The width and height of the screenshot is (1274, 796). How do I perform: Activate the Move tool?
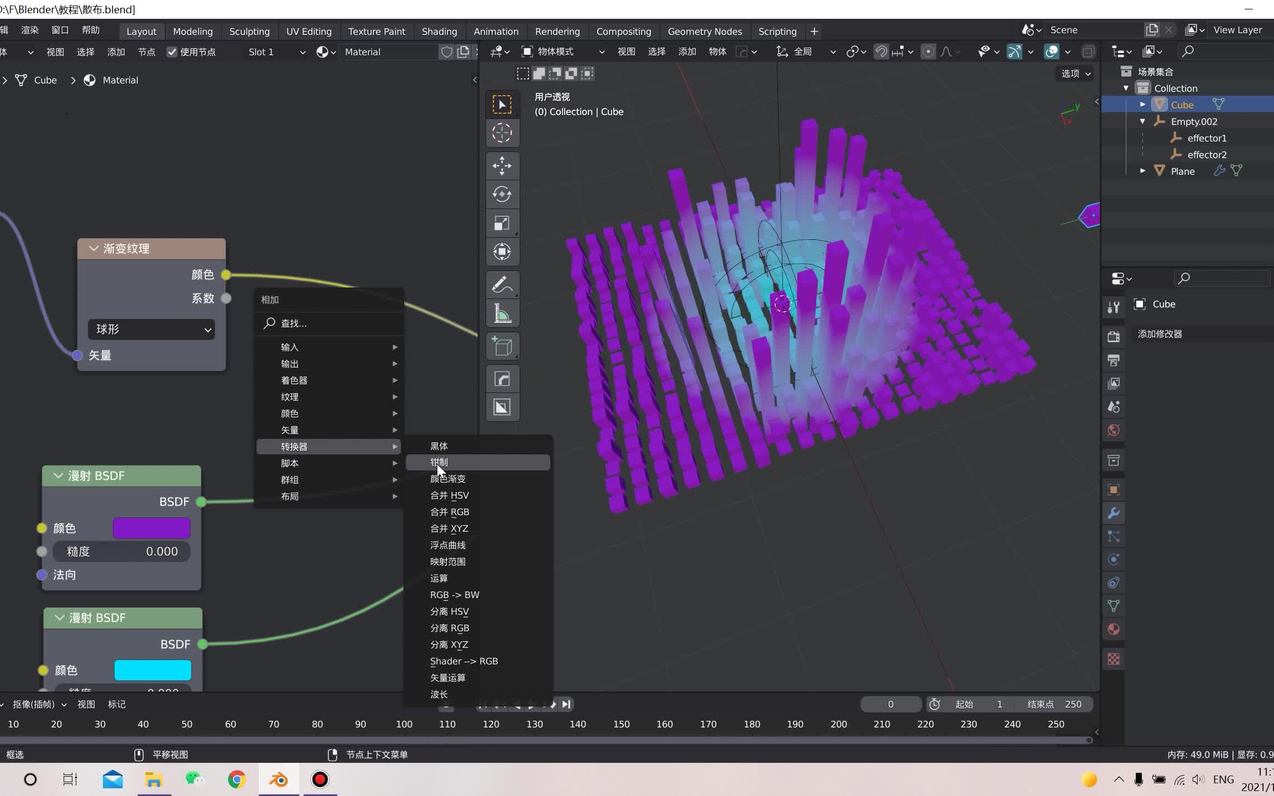502,165
